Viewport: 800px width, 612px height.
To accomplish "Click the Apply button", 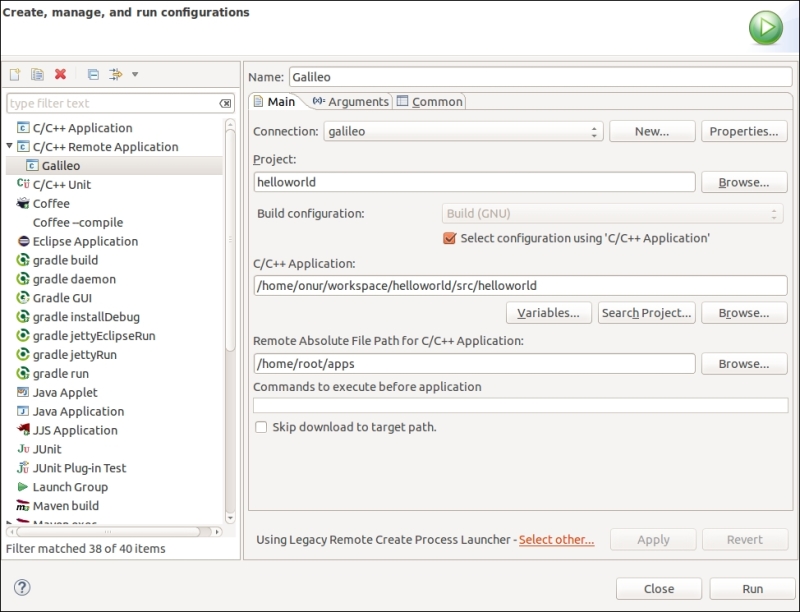I will pos(653,540).
